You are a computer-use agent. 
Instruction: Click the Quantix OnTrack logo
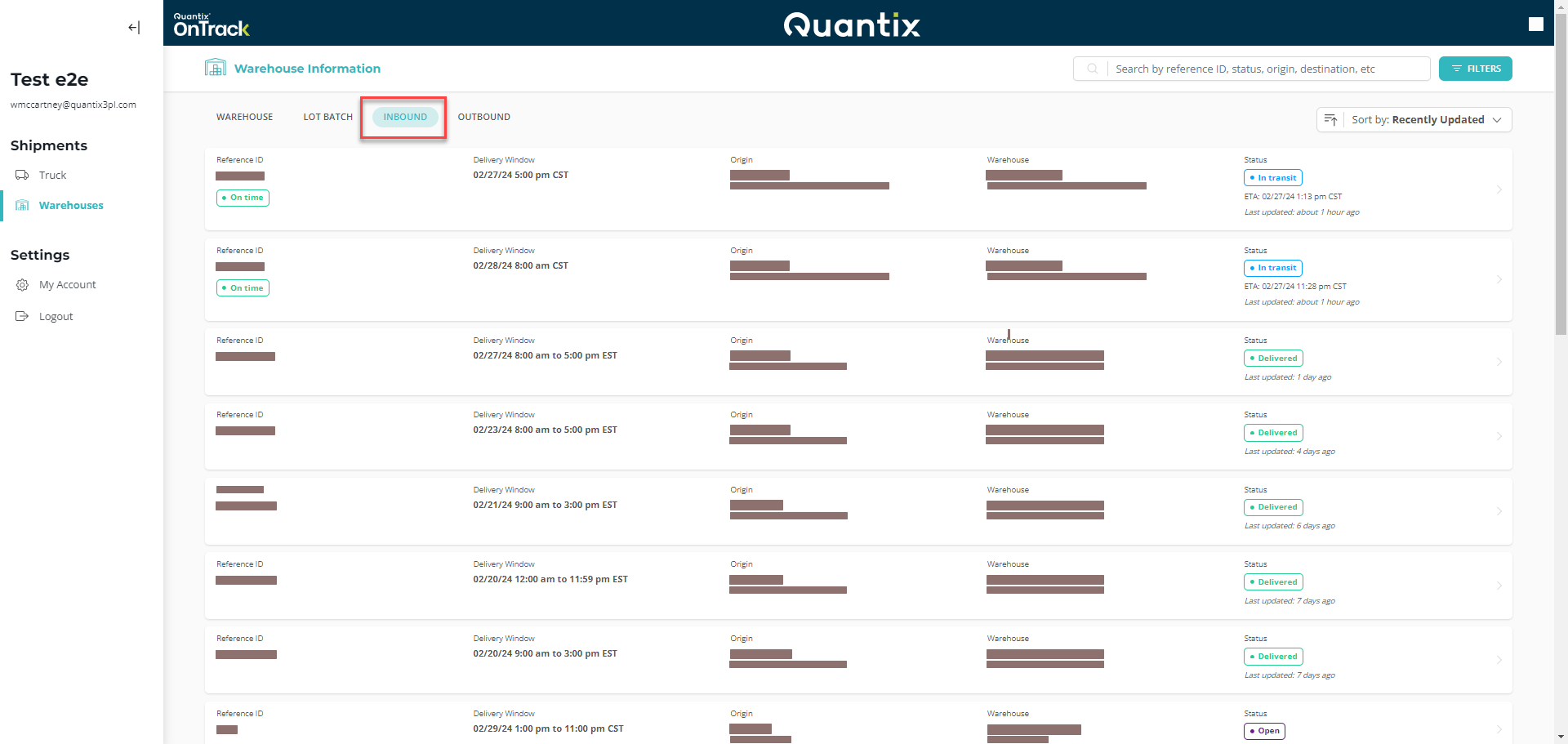pyautogui.click(x=212, y=23)
